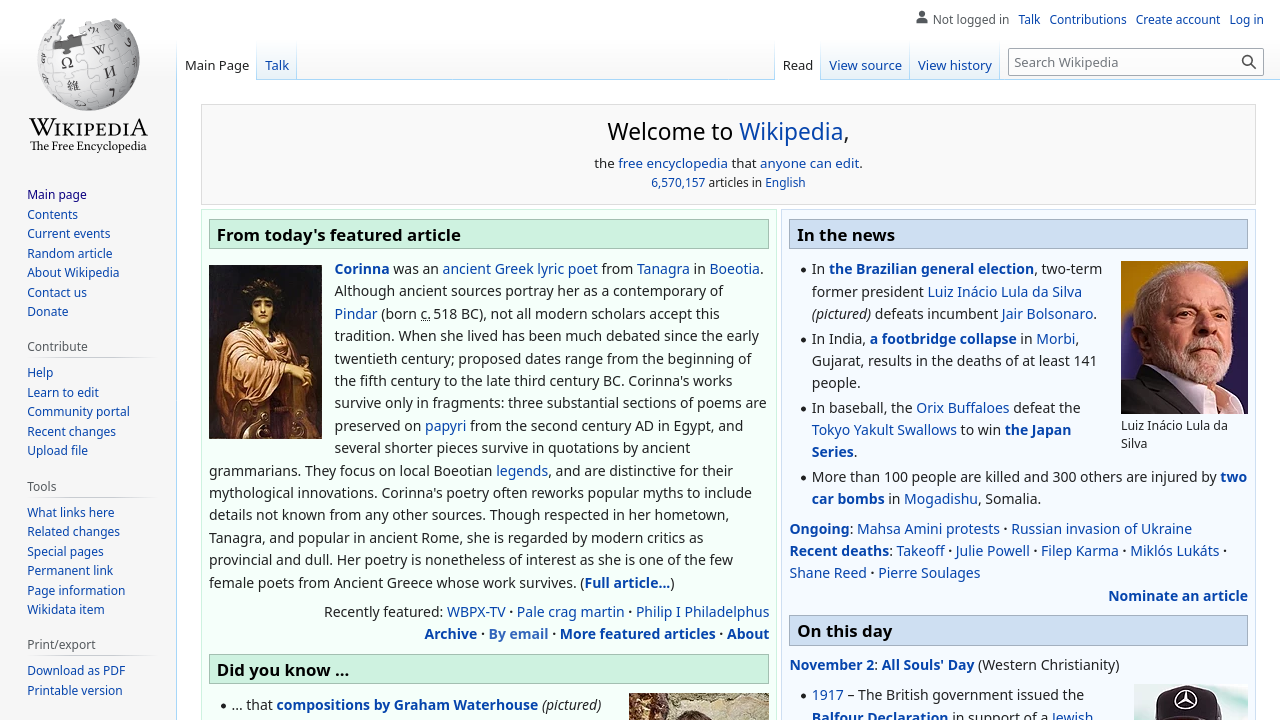1280x720 pixels.
Task: Click the 6,570,157 articles count link
Action: coord(678,182)
